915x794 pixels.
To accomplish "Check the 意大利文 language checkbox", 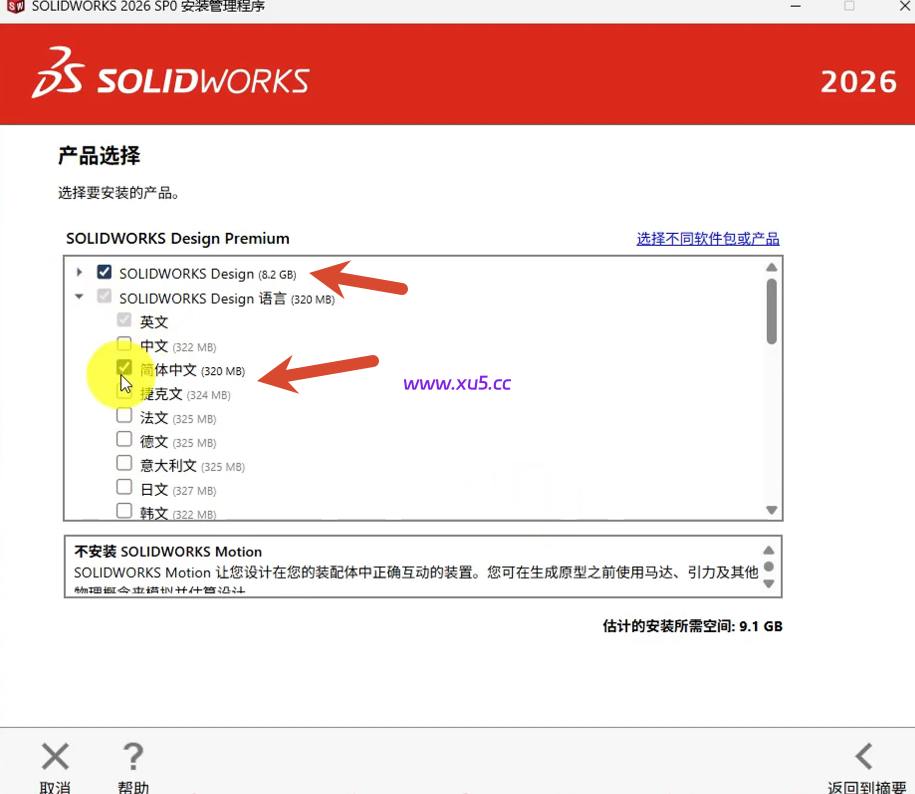I will (x=124, y=465).
